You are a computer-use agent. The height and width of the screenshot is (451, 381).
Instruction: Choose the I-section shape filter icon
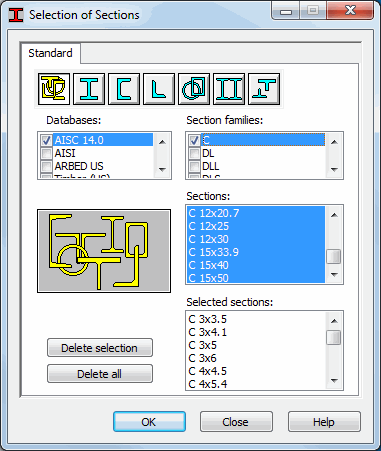click(x=89, y=89)
